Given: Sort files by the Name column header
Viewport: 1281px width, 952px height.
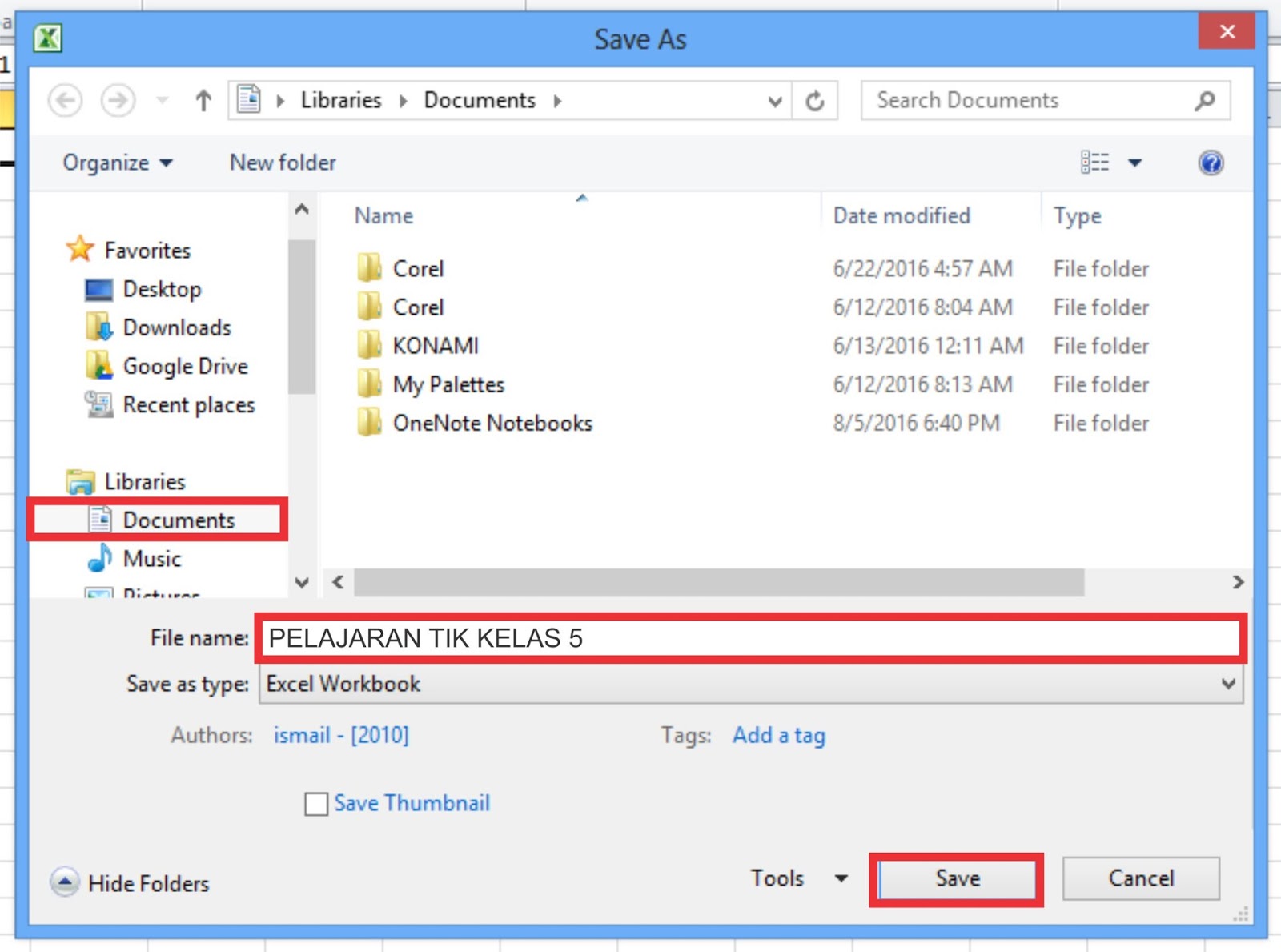Looking at the screenshot, I should 383,215.
